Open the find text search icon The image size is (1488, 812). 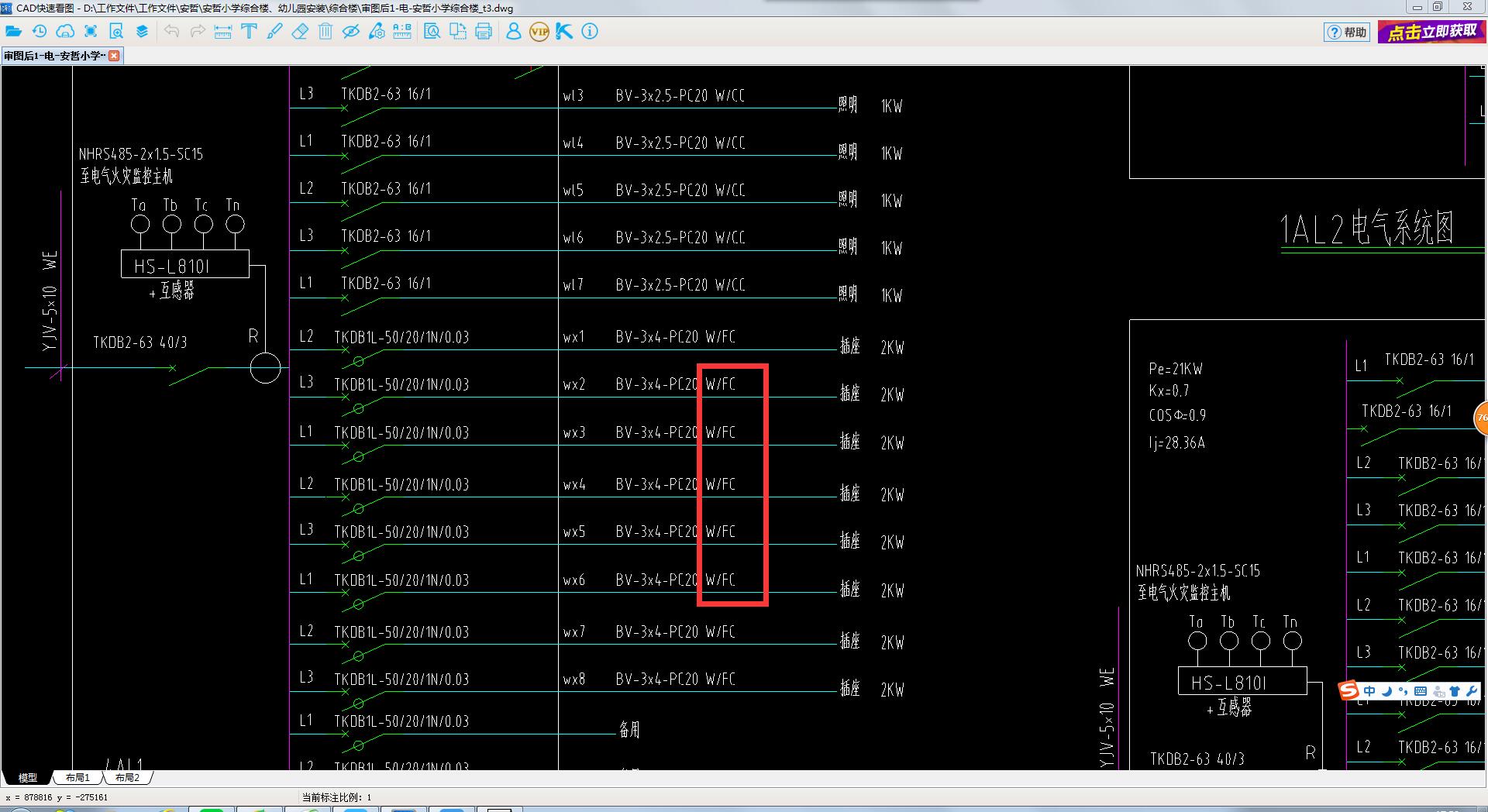(x=432, y=32)
